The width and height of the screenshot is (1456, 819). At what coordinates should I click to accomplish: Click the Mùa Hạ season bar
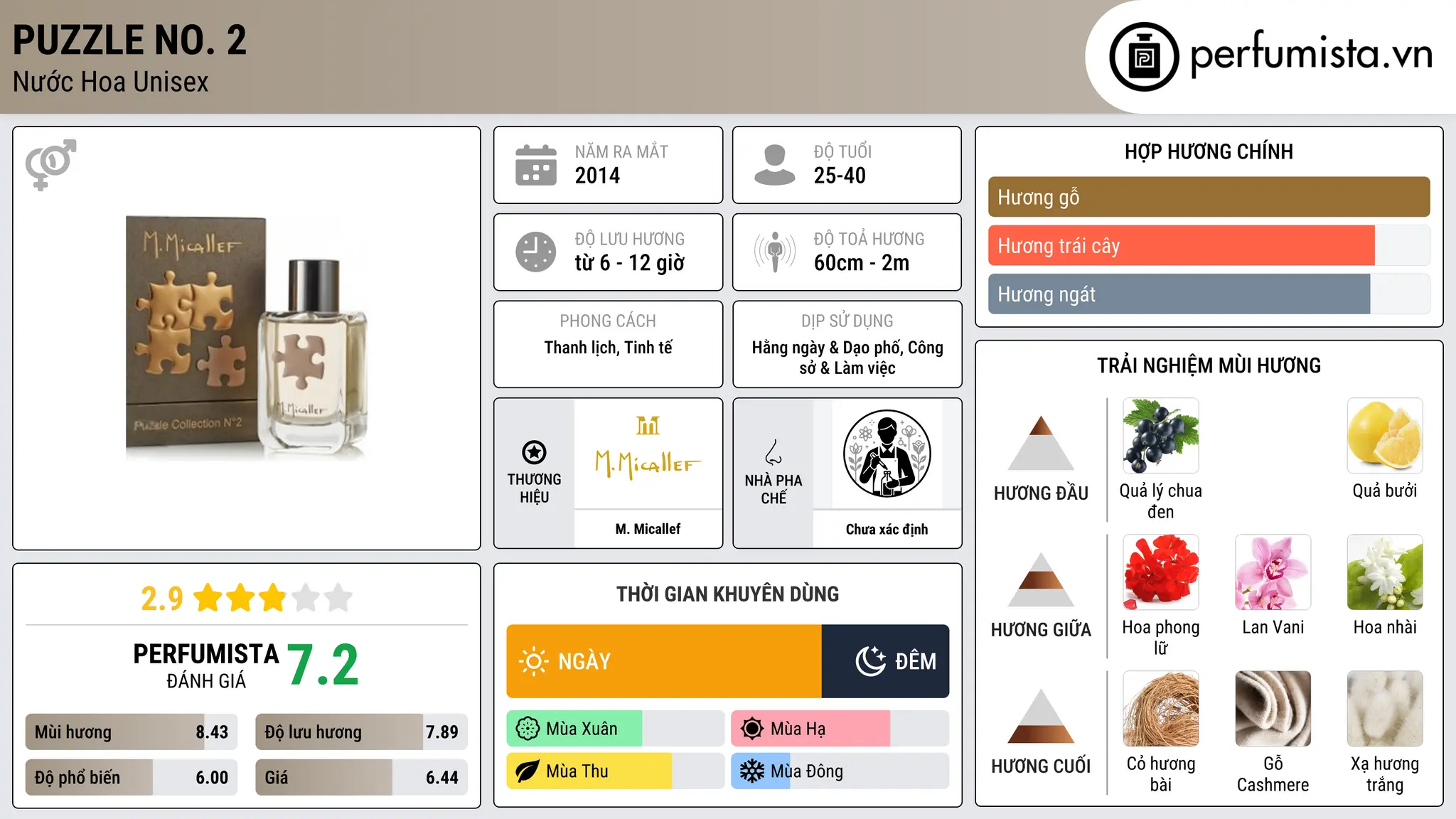[840, 729]
